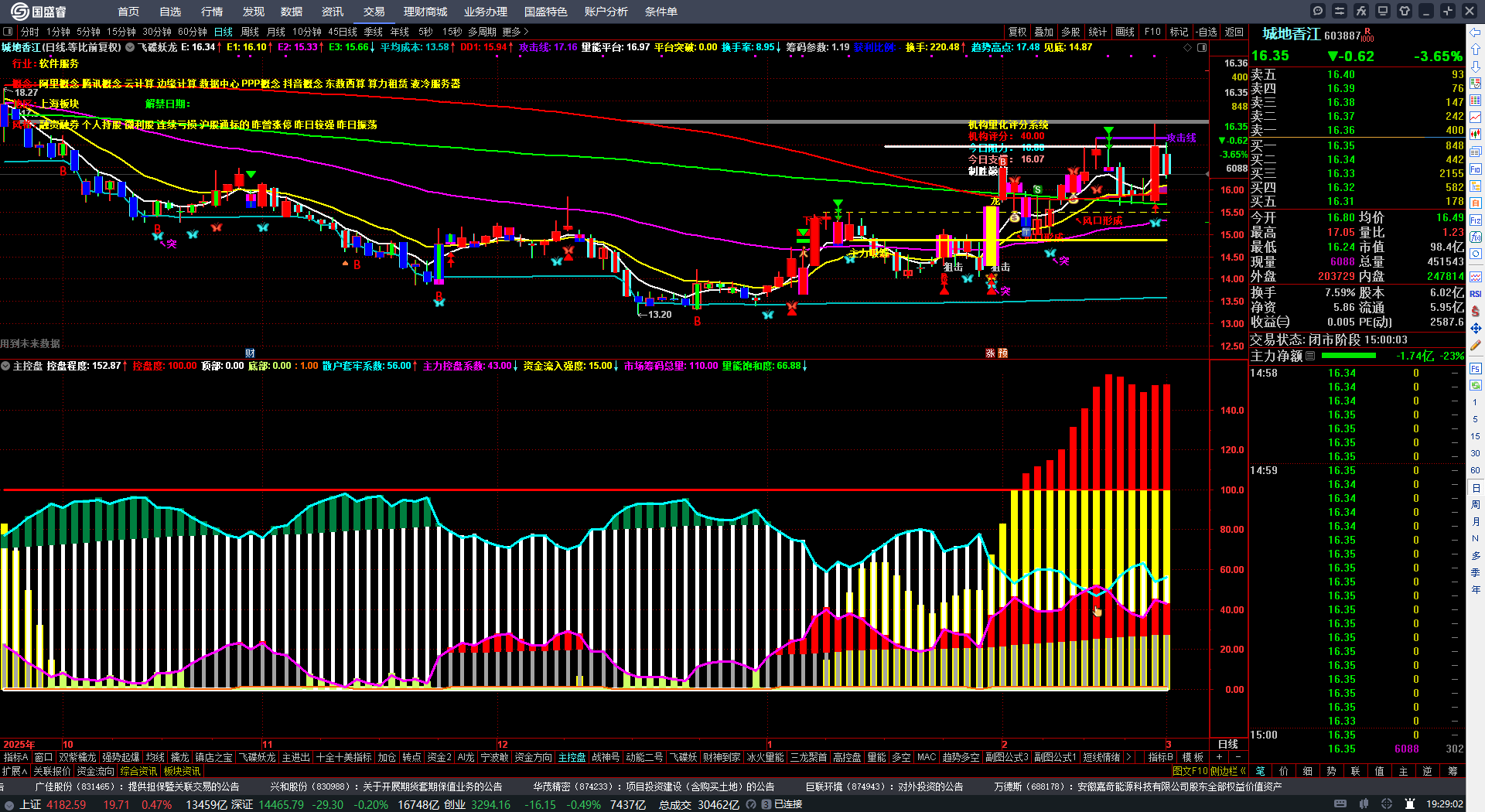This screenshot has height=812, width=1485.
Task: Click the F10 company info button
Action: point(1152,32)
